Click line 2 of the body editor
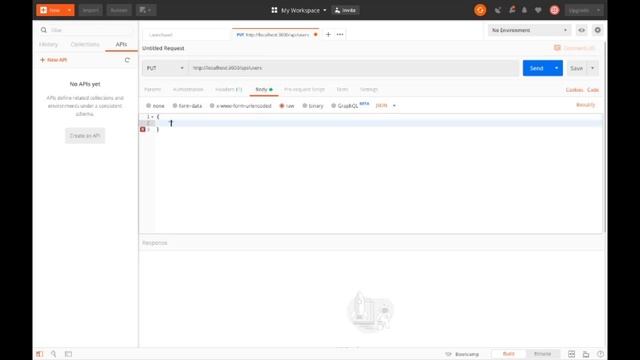640x360 pixels. [378, 123]
